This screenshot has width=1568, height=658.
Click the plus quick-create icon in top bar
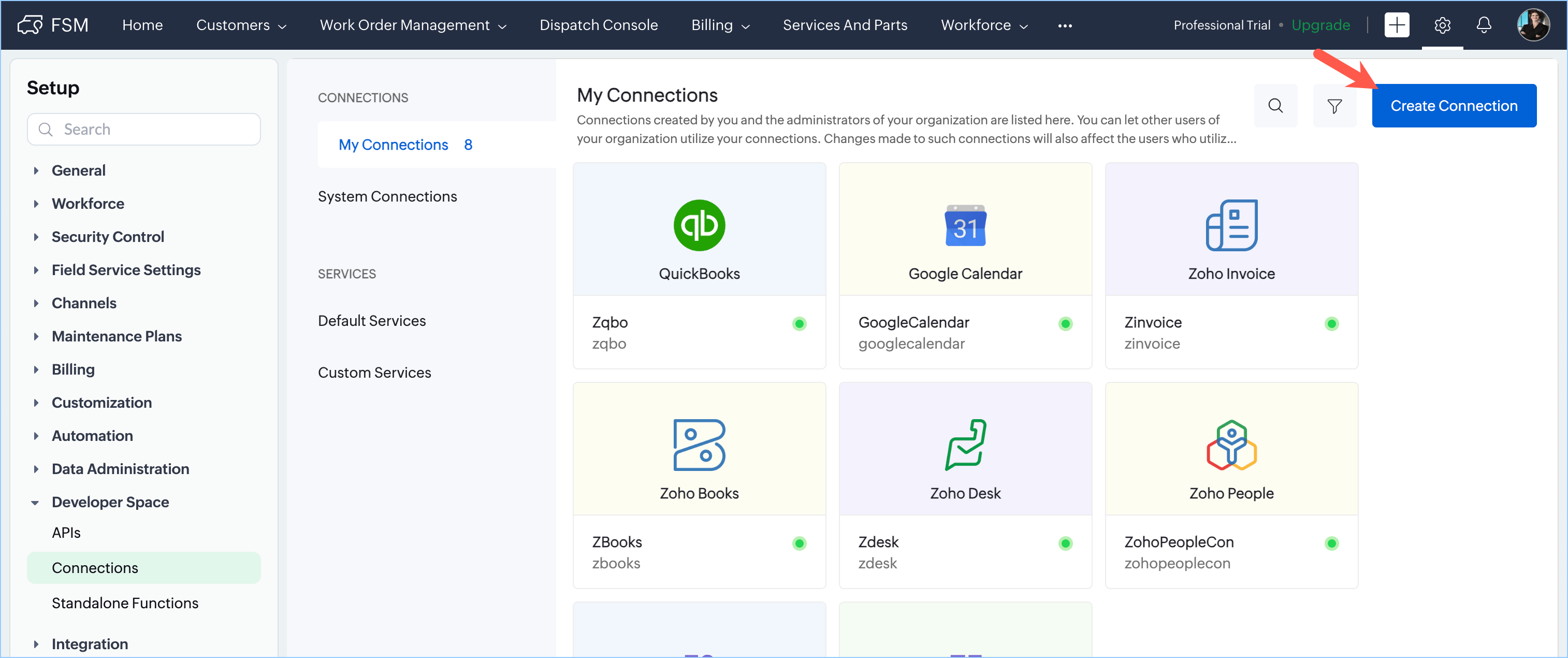1397,25
